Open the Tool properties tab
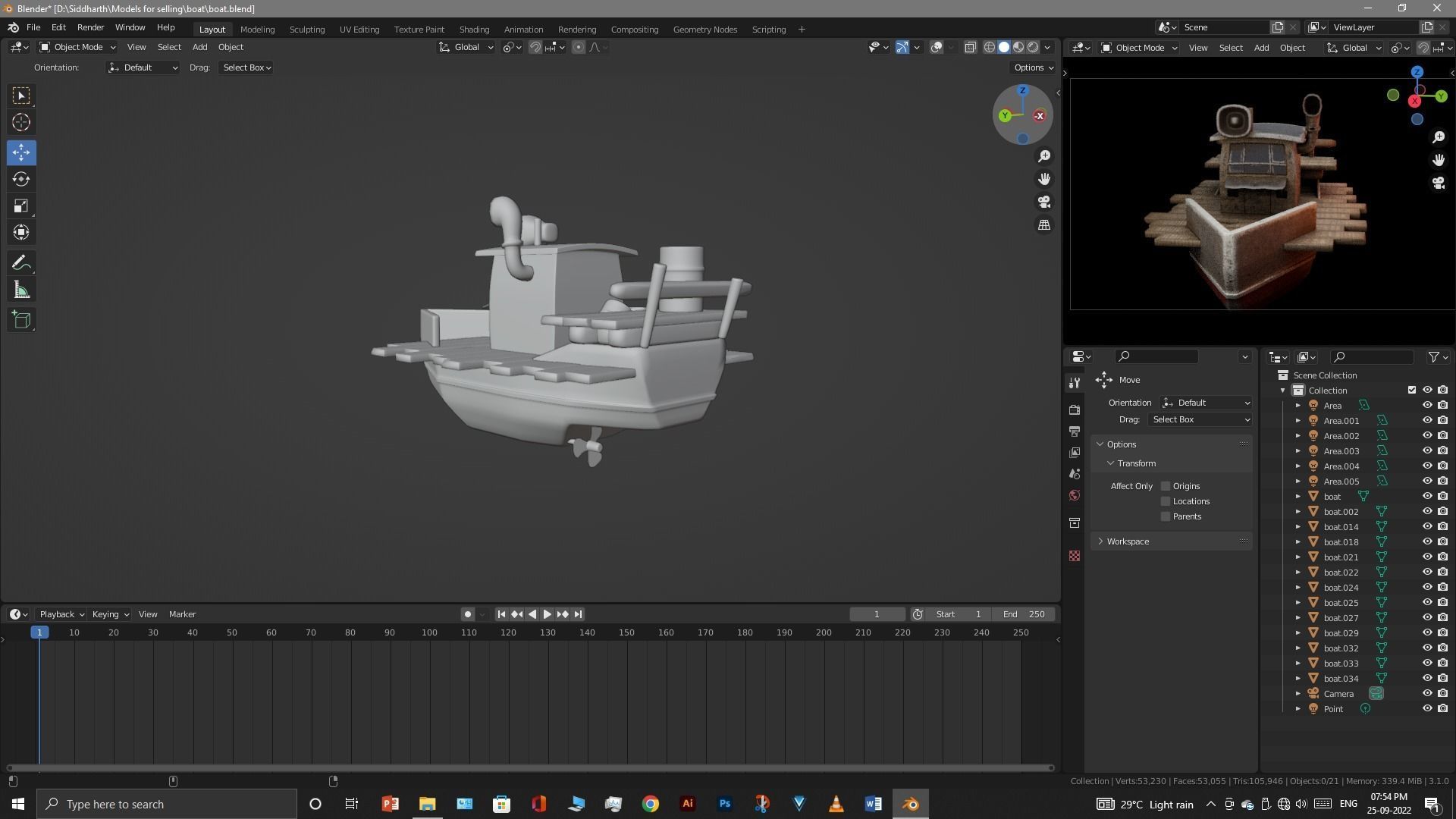The width and height of the screenshot is (1456, 819). (1074, 383)
